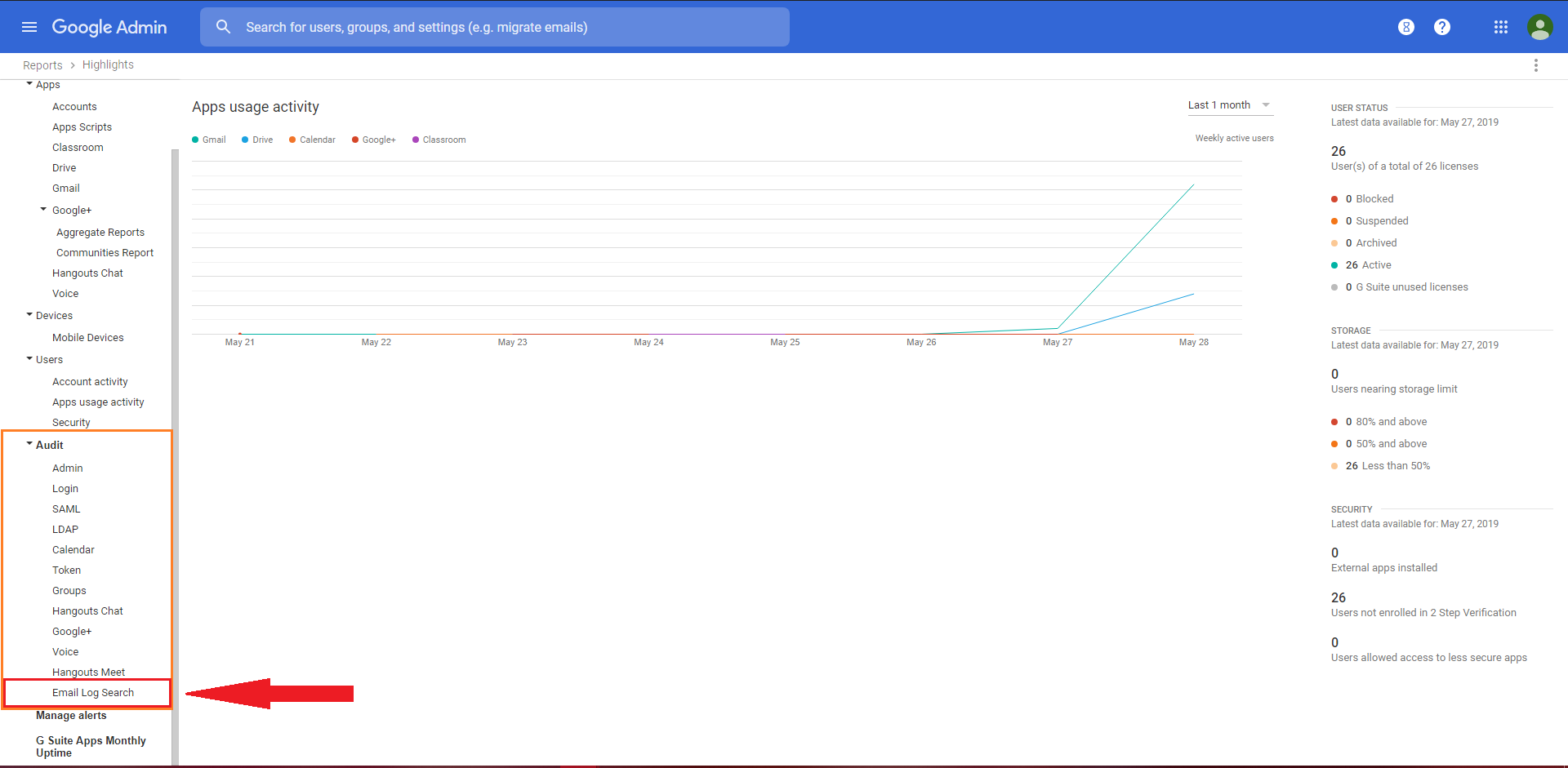Open Mobile Devices report

point(88,338)
